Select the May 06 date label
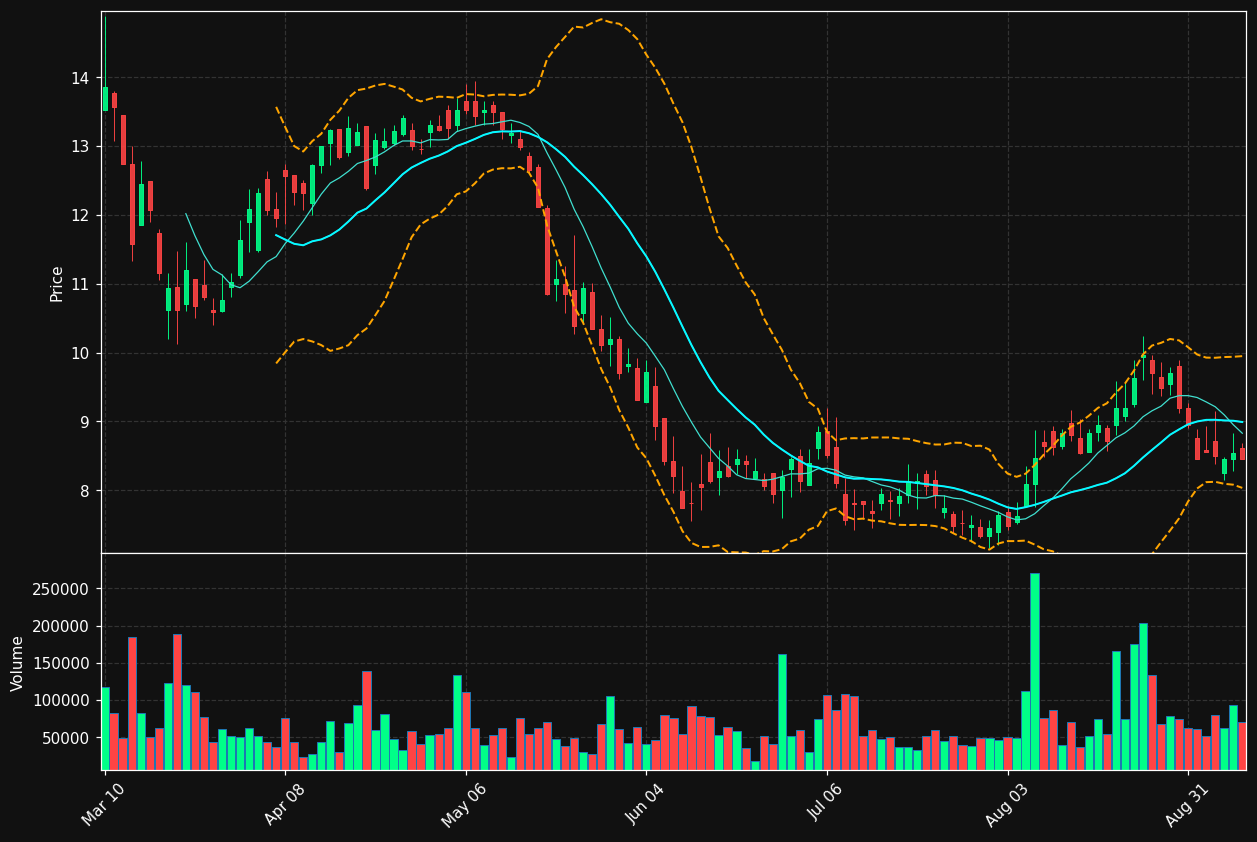The image size is (1257, 842). click(464, 803)
